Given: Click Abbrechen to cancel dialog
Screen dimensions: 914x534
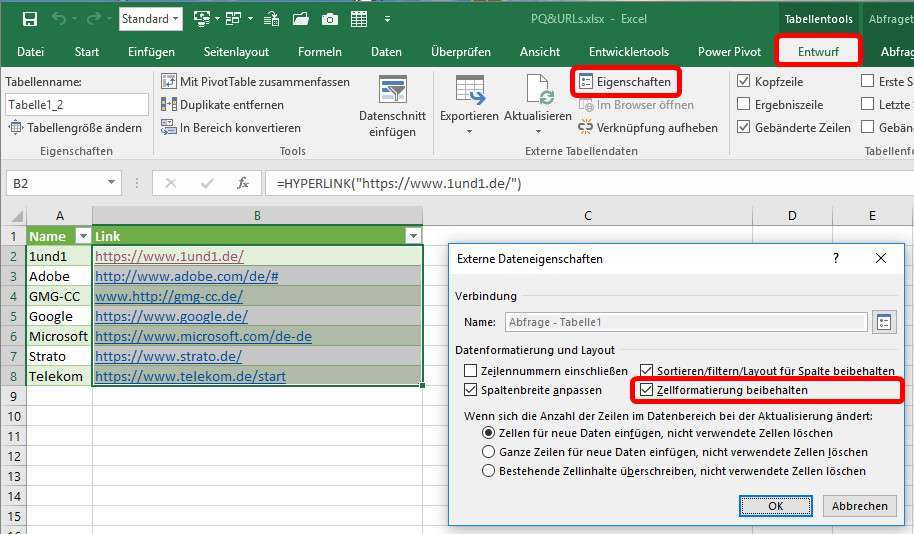Looking at the screenshot, I should pyautogui.click(x=859, y=506).
